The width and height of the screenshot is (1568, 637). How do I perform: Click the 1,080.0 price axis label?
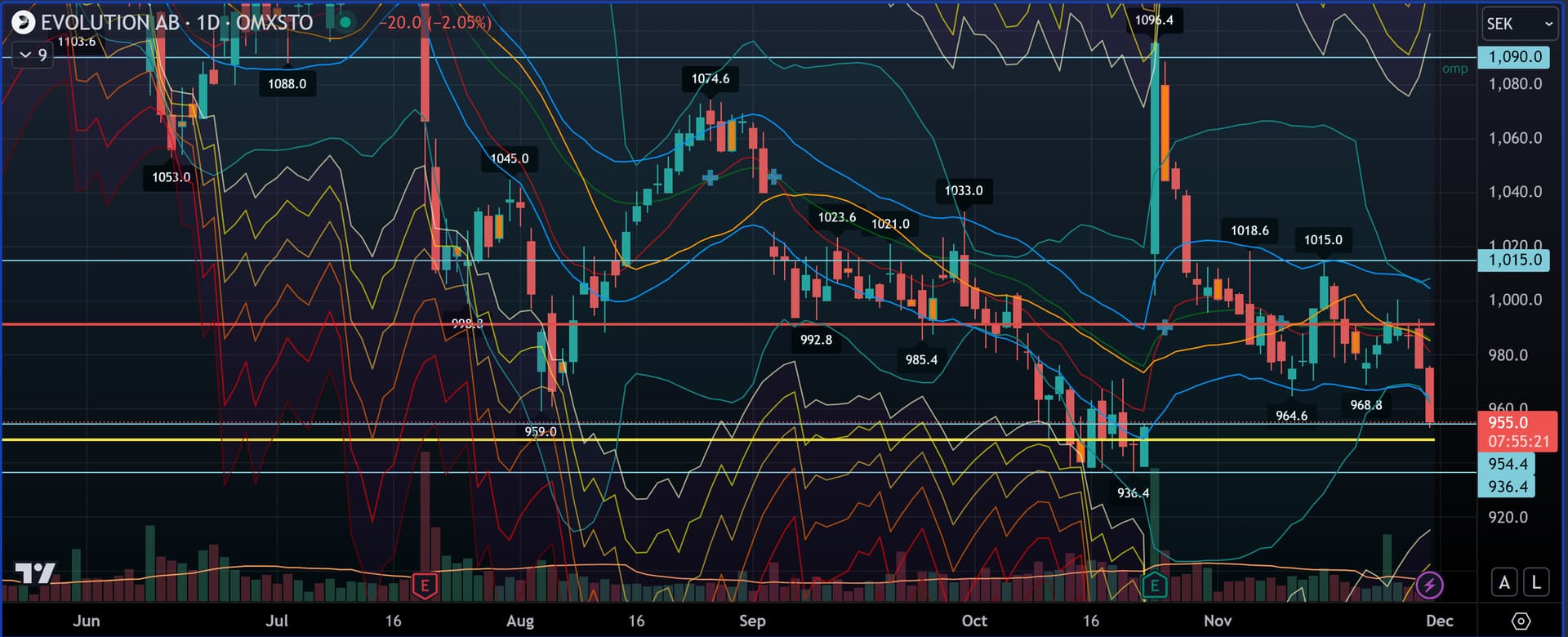point(1515,84)
